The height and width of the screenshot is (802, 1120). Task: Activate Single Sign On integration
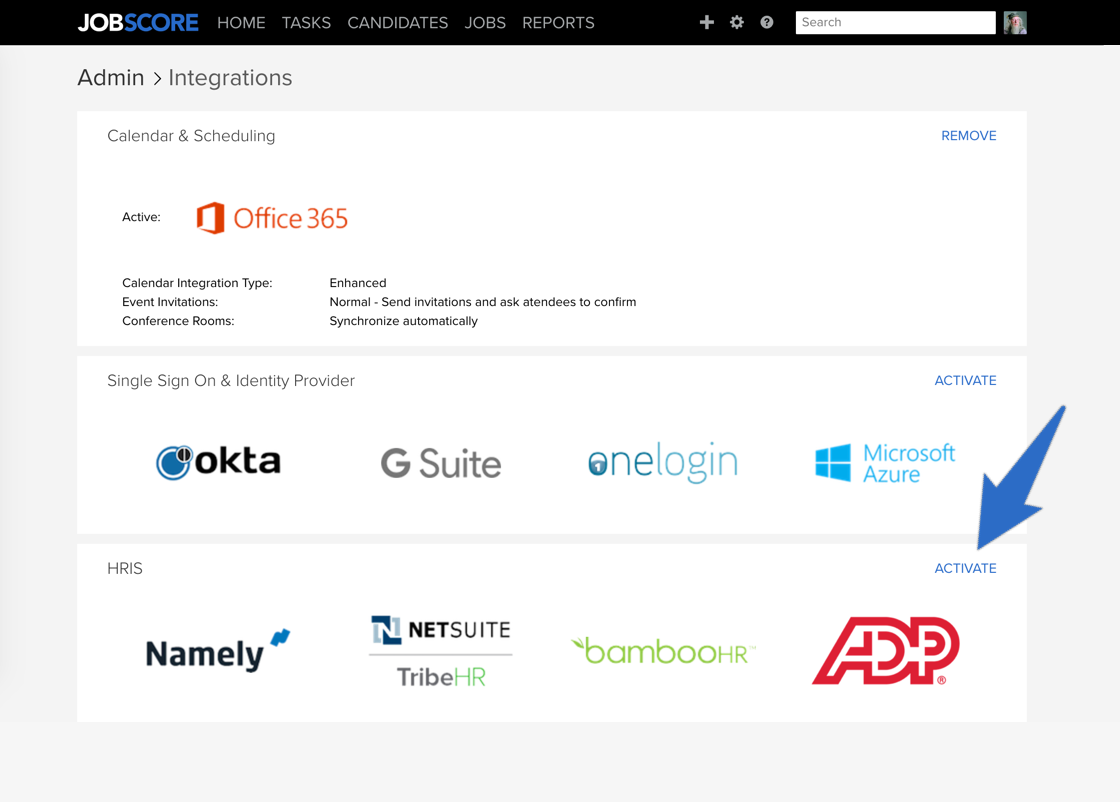coord(966,381)
